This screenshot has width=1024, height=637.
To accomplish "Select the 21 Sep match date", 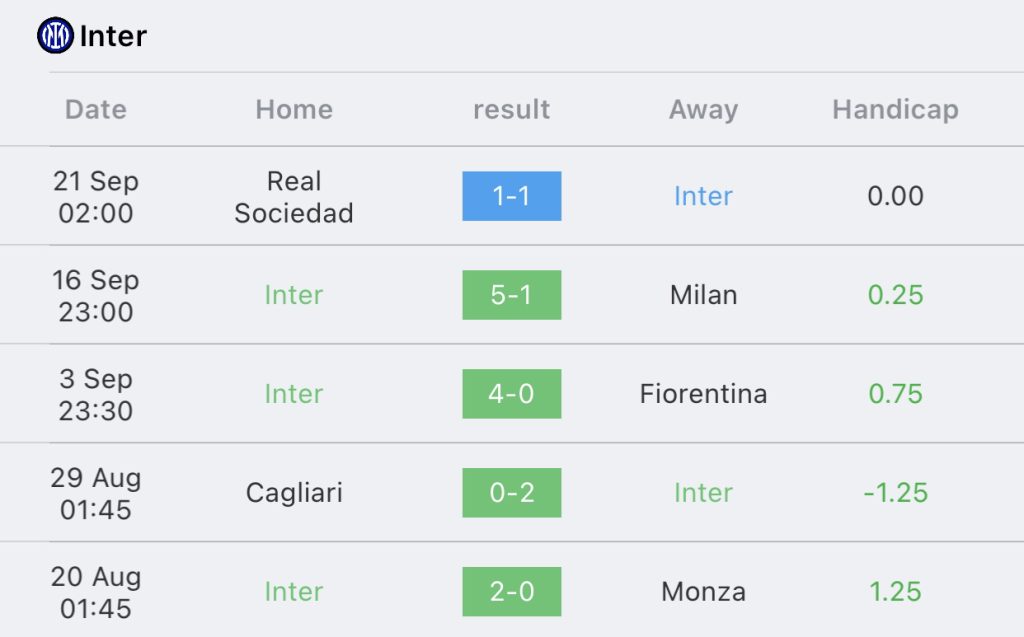I will tap(96, 197).
